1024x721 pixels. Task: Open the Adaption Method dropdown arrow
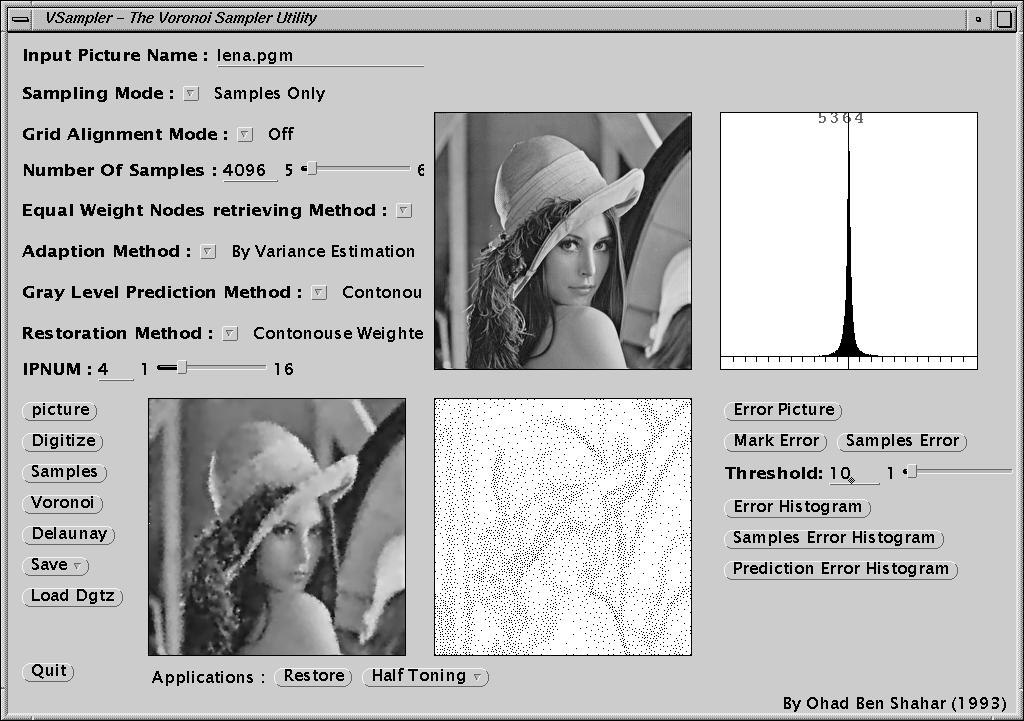208,251
